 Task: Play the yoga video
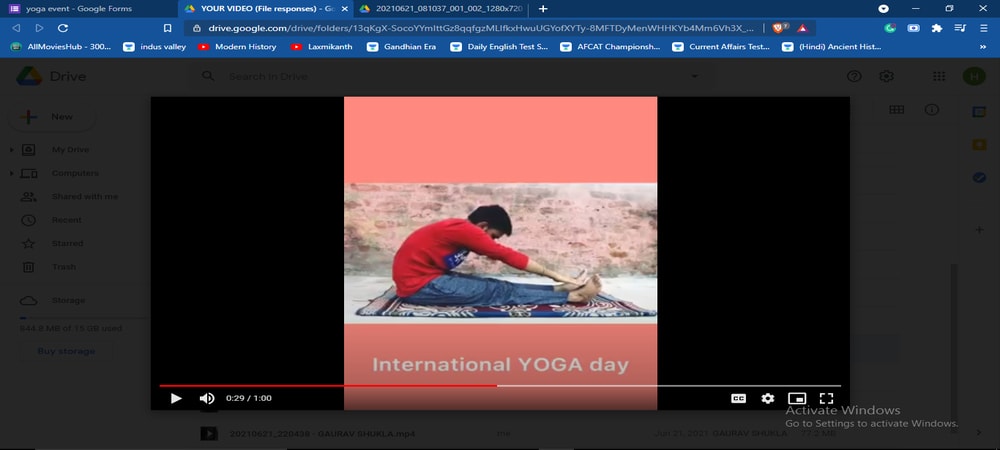tap(176, 398)
